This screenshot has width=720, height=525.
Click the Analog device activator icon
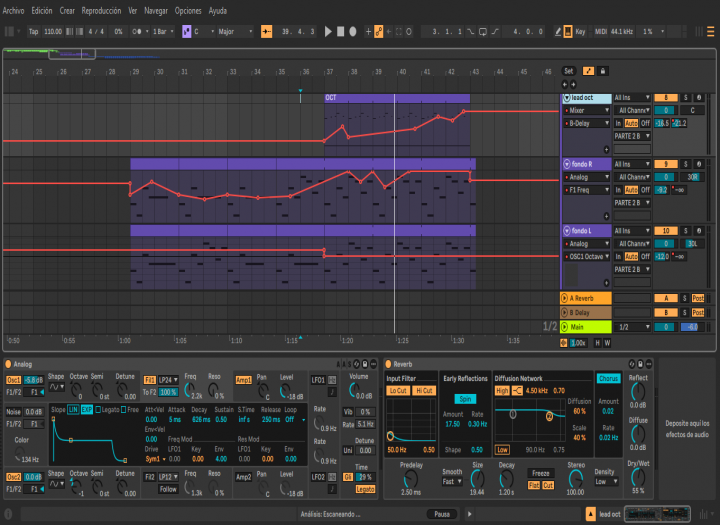[9, 364]
